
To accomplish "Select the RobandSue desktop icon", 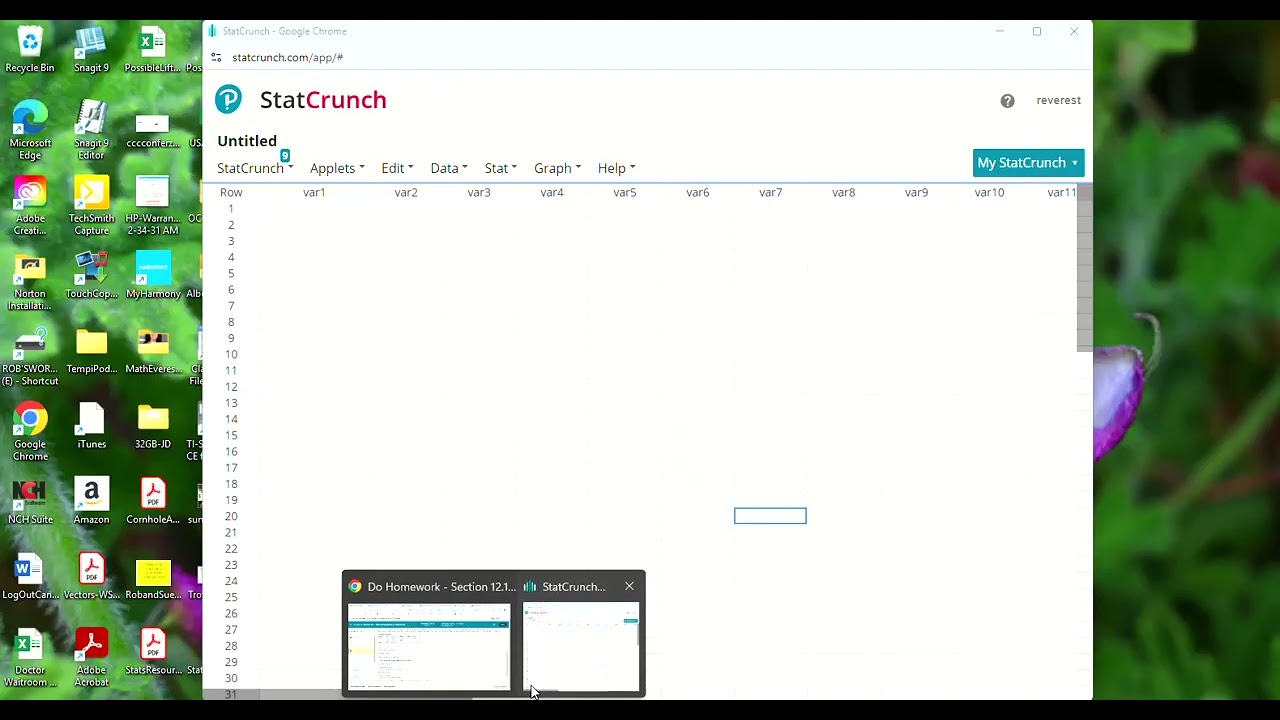I will [x=153, y=576].
